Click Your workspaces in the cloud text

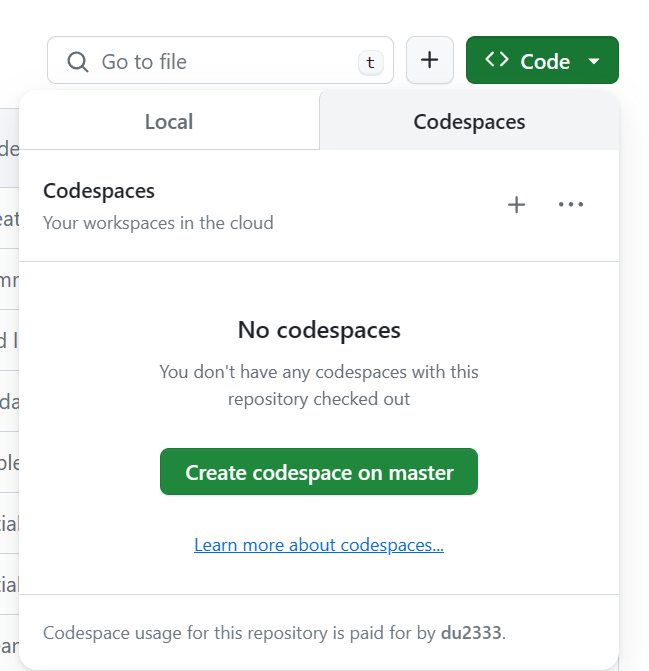coord(158,223)
